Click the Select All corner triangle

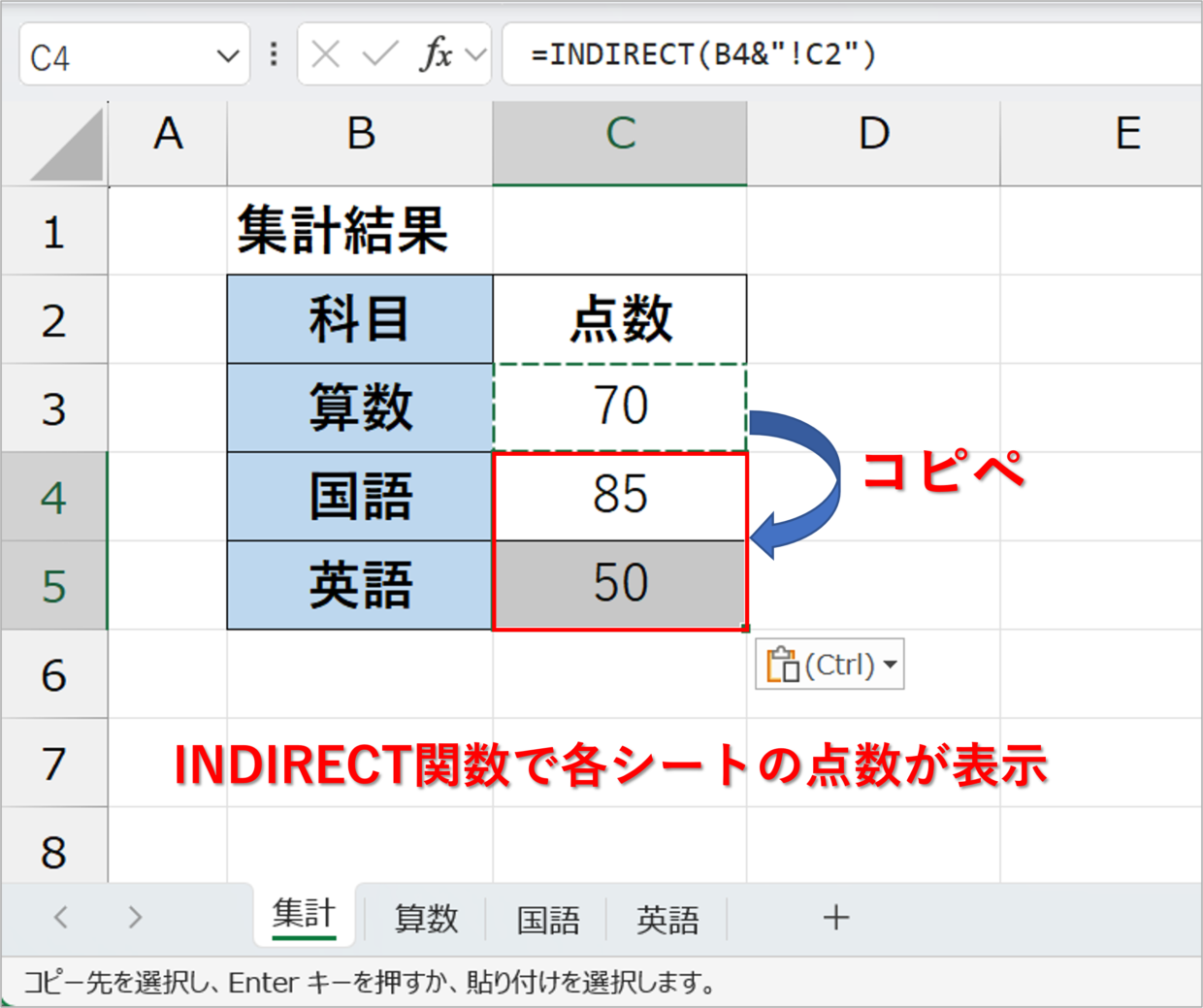[66, 146]
